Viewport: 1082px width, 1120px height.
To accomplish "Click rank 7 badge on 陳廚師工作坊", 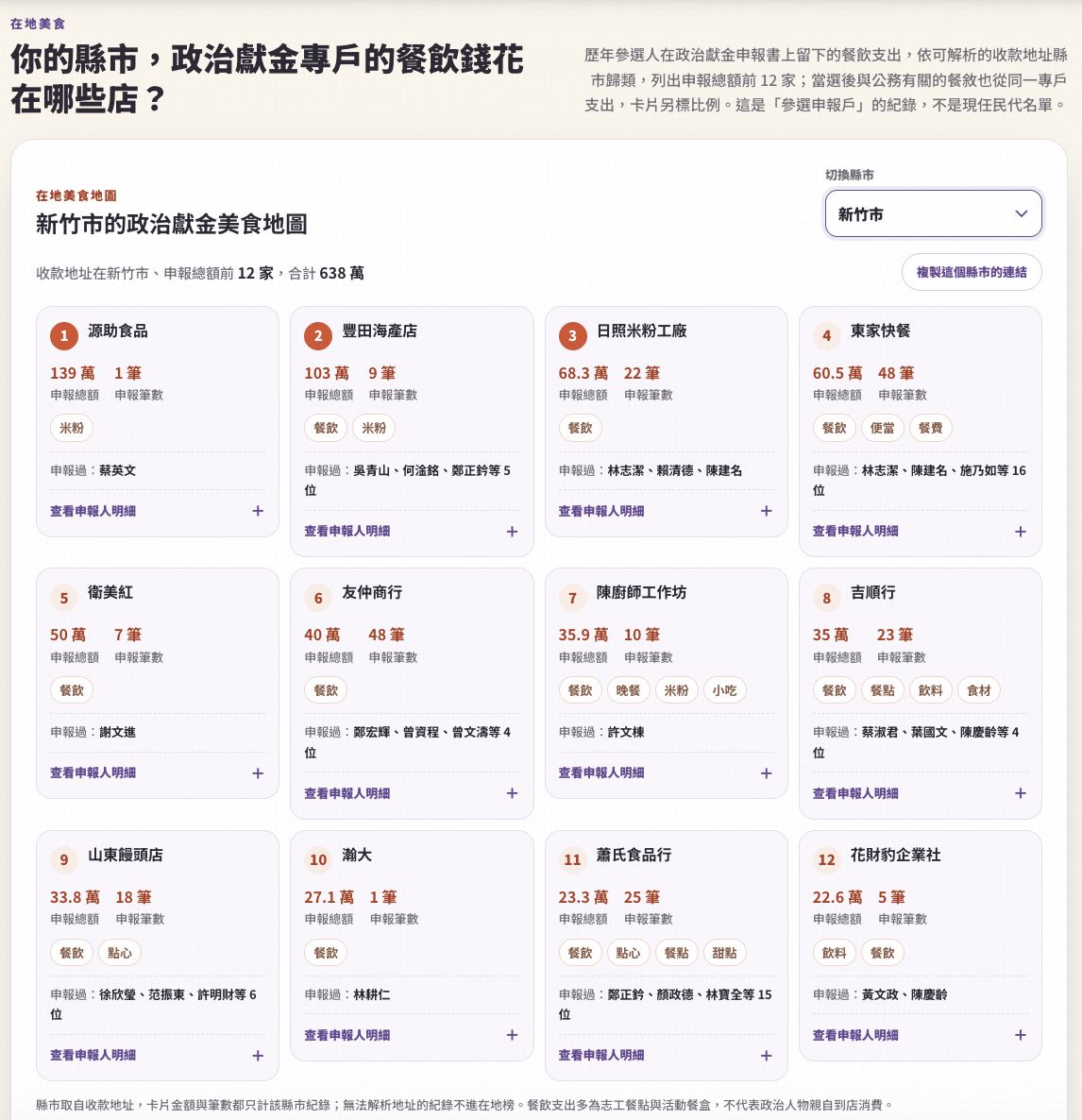I will coord(573,598).
